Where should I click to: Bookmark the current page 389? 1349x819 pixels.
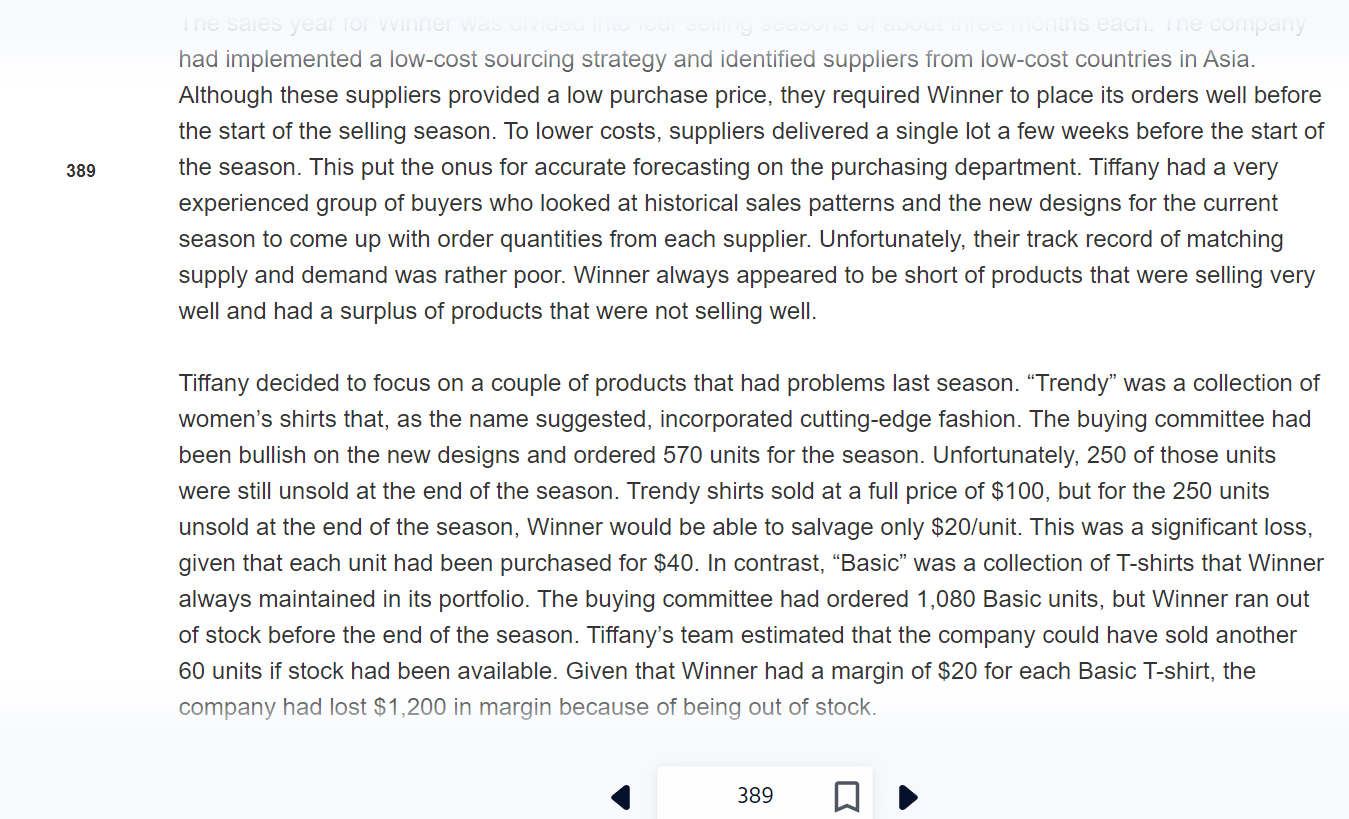pyautogui.click(x=846, y=797)
